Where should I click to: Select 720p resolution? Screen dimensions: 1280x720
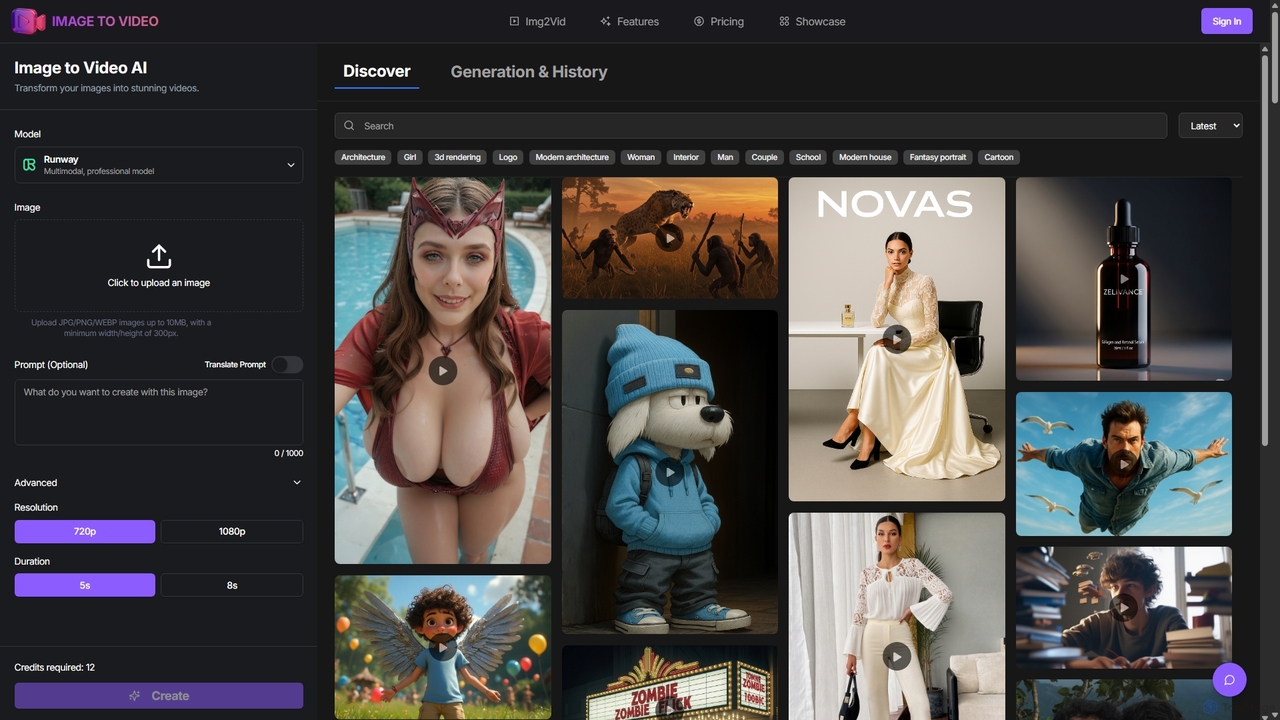85,532
